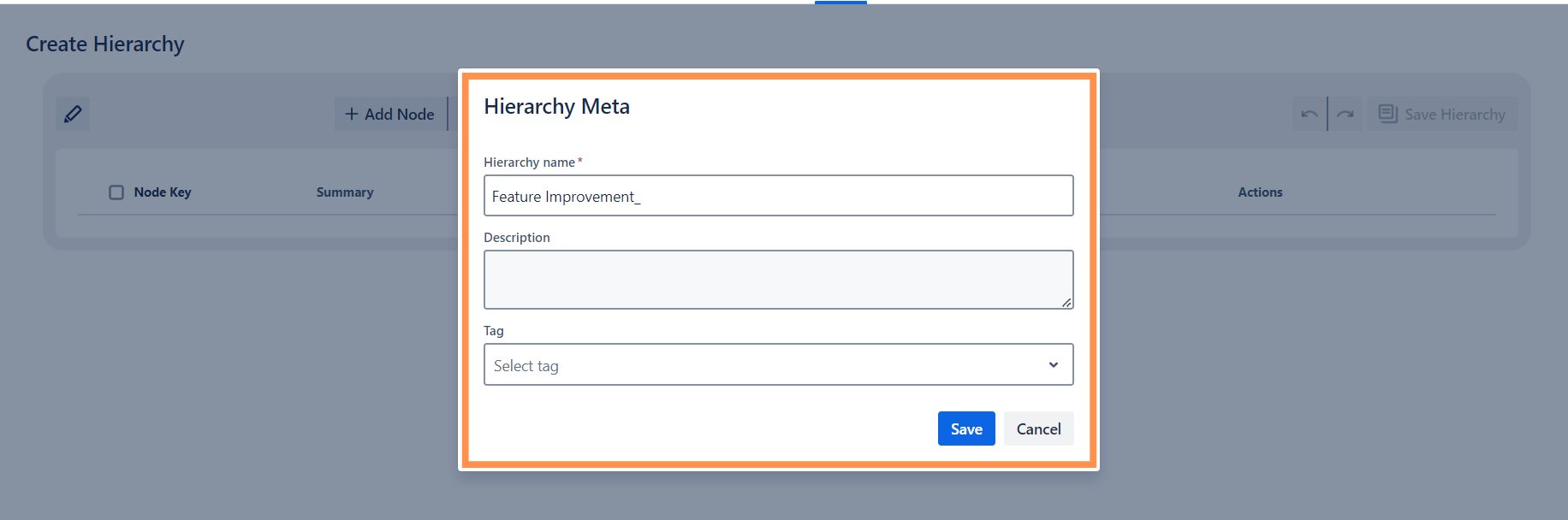The height and width of the screenshot is (520, 1568).
Task: Save the hierarchy meta dialog
Action: click(966, 428)
